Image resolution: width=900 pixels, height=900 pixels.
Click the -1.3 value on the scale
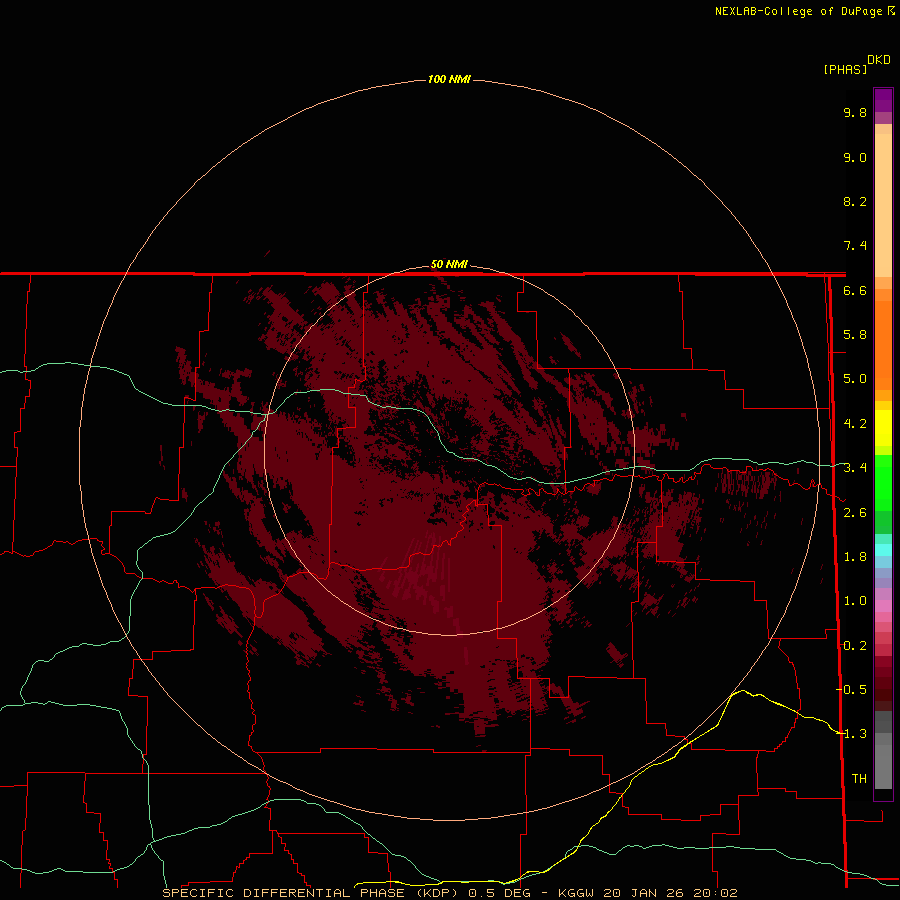click(x=852, y=734)
